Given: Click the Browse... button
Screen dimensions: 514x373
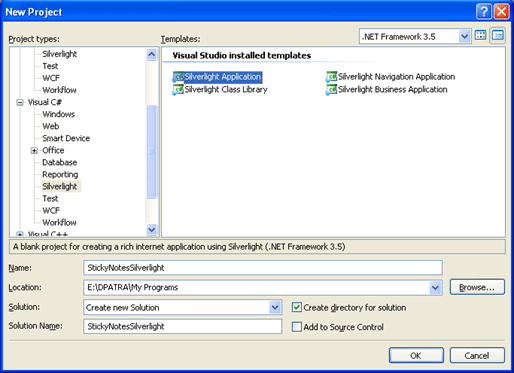Looking at the screenshot, I should (477, 287).
